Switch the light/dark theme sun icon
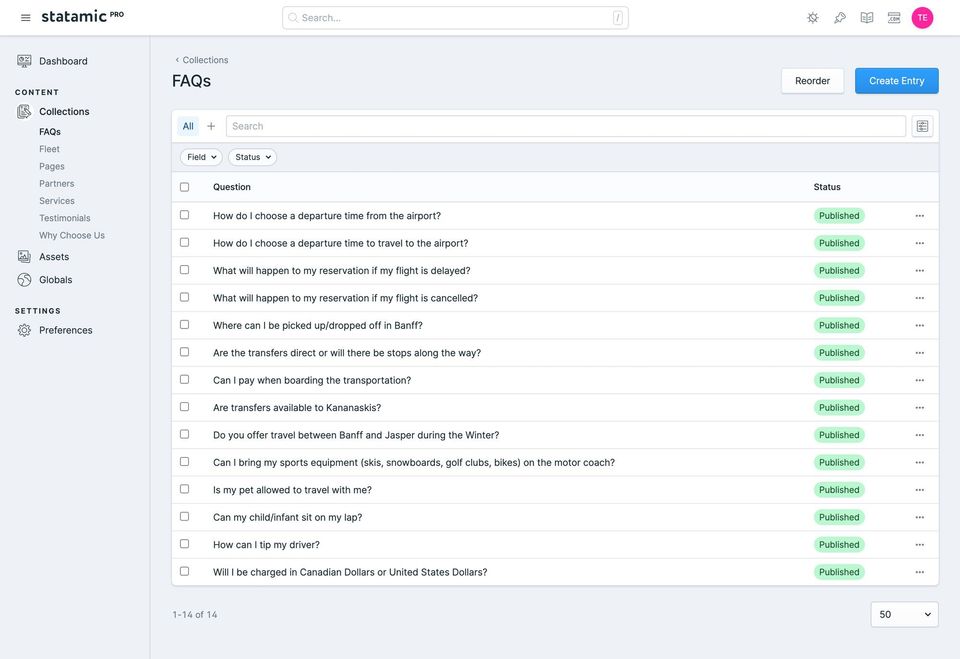 [813, 18]
